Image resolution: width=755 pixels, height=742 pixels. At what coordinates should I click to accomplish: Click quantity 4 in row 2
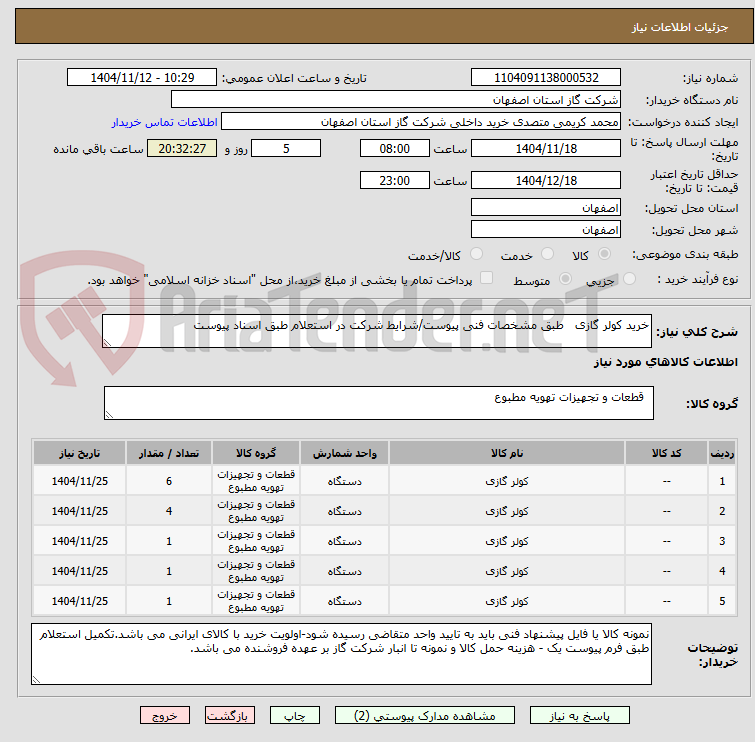pos(169,511)
